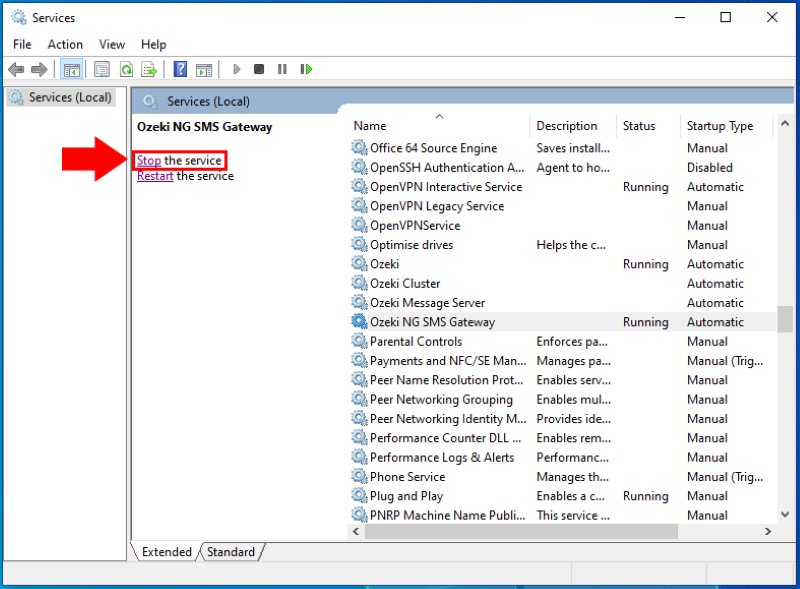Open the Properties toolbar icon
Image resolution: width=800 pixels, height=589 pixels.
point(101,69)
